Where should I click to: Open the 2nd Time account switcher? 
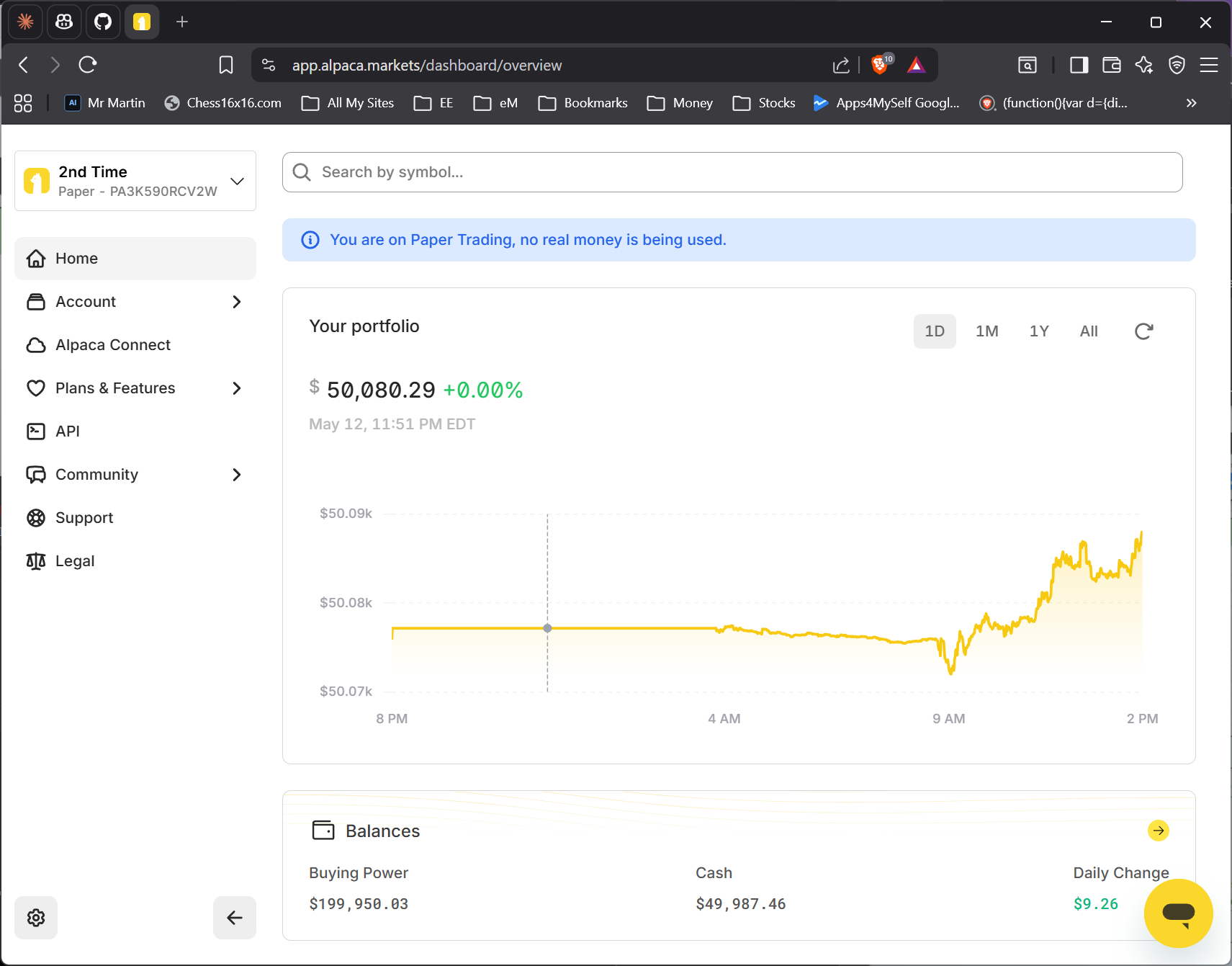pos(135,181)
